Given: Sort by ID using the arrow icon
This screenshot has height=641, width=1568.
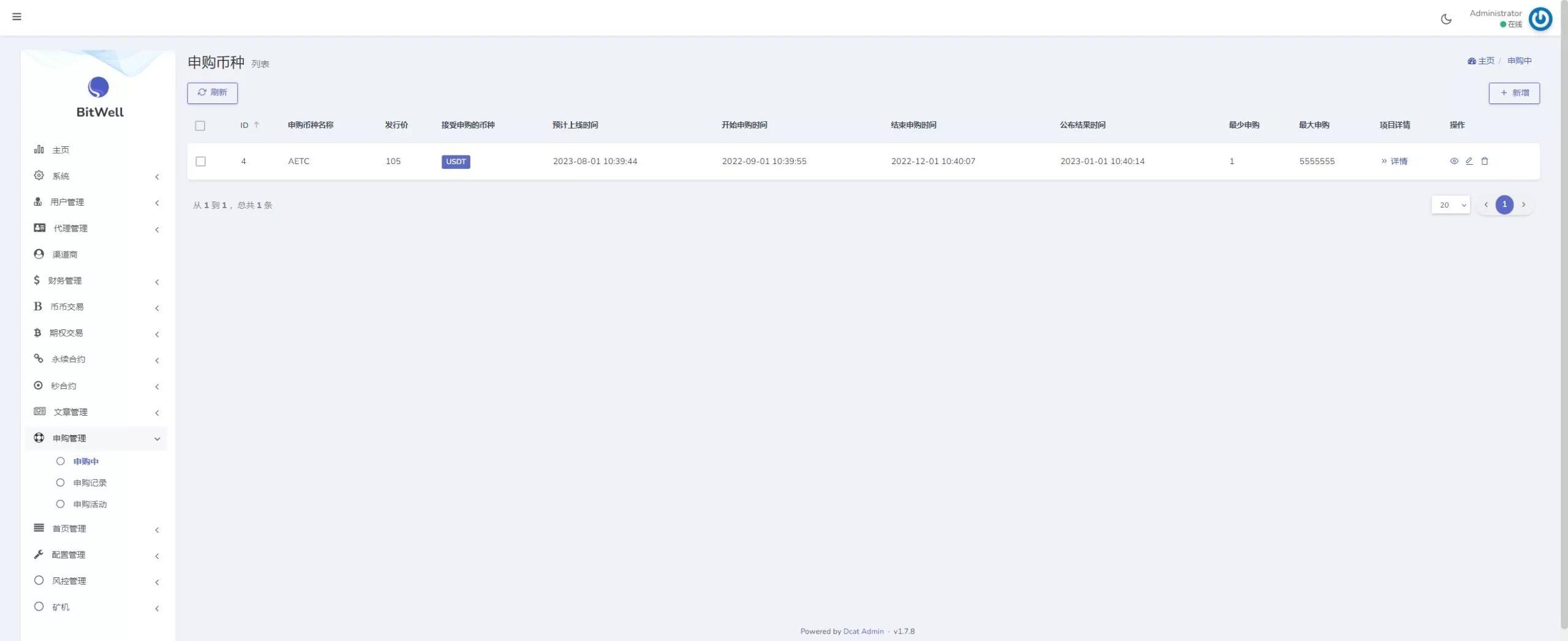Looking at the screenshot, I should 257,125.
